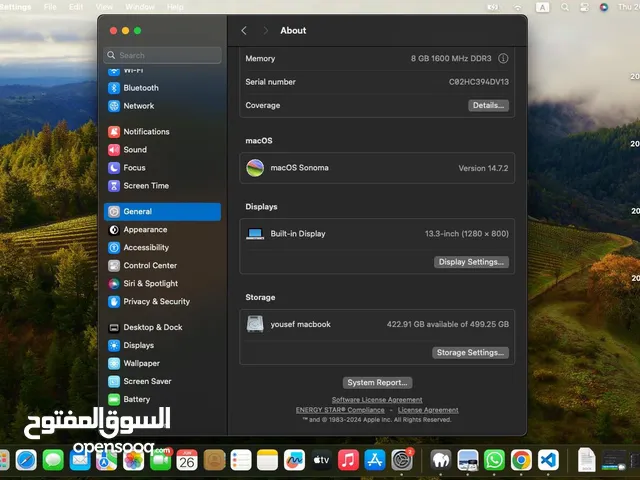Launch Google Chrome from Dock
Image resolution: width=640 pixels, height=480 pixels.
tap(521, 460)
